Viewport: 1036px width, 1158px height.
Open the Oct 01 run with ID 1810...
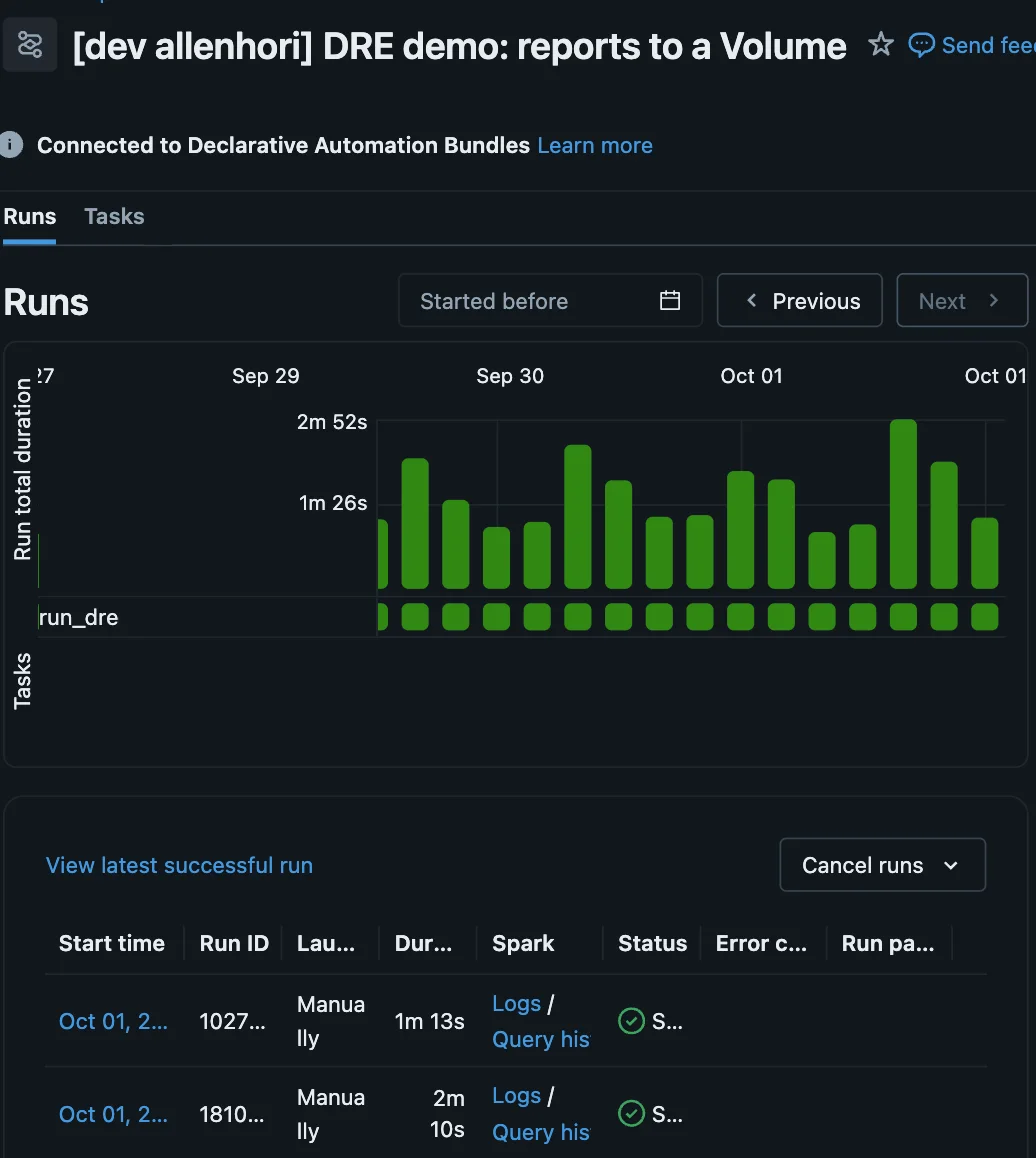(x=113, y=1114)
